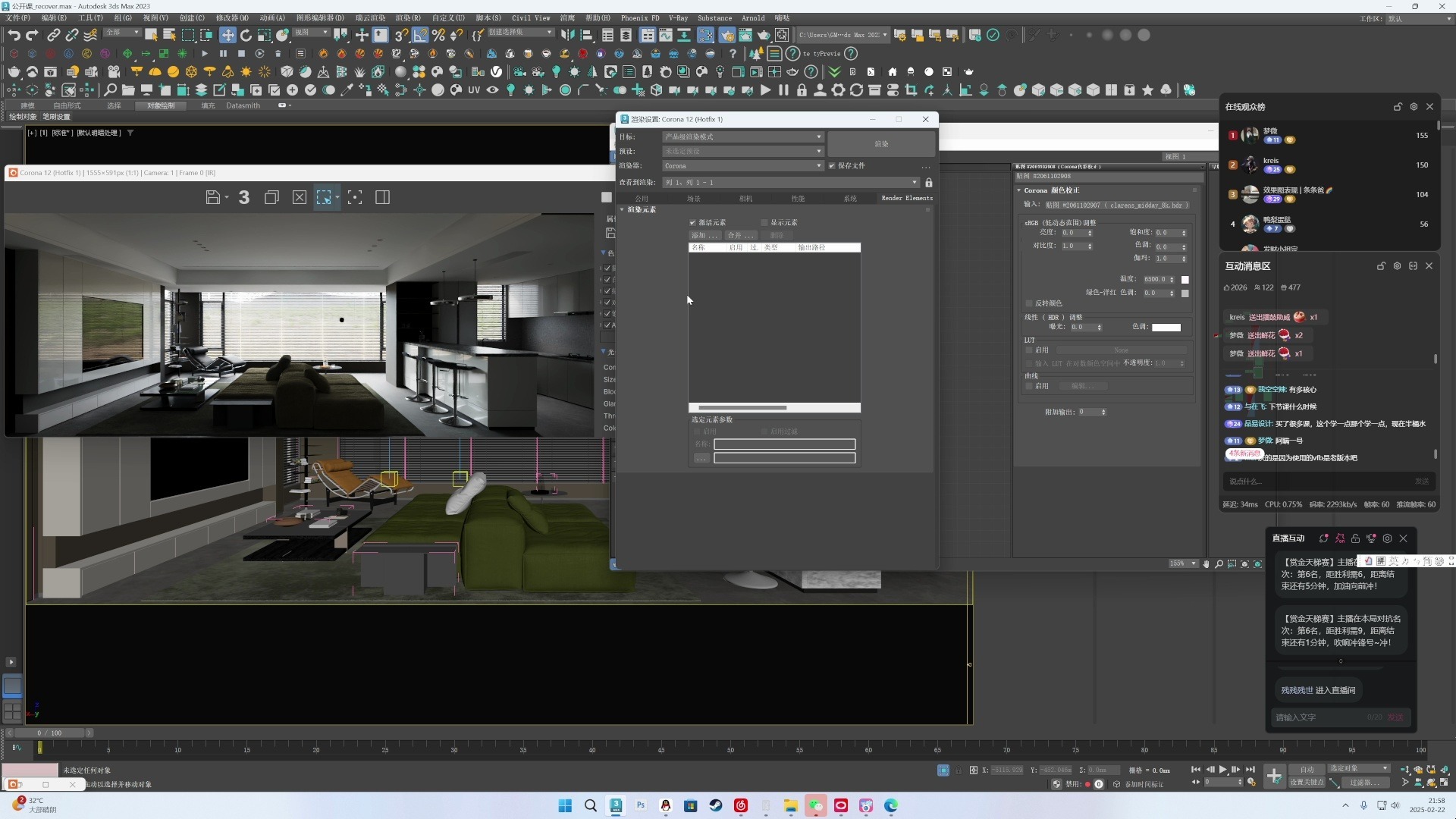Viewport: 1456px width, 819px height.
Task: Select the Rotate transform tool
Action: (246, 35)
